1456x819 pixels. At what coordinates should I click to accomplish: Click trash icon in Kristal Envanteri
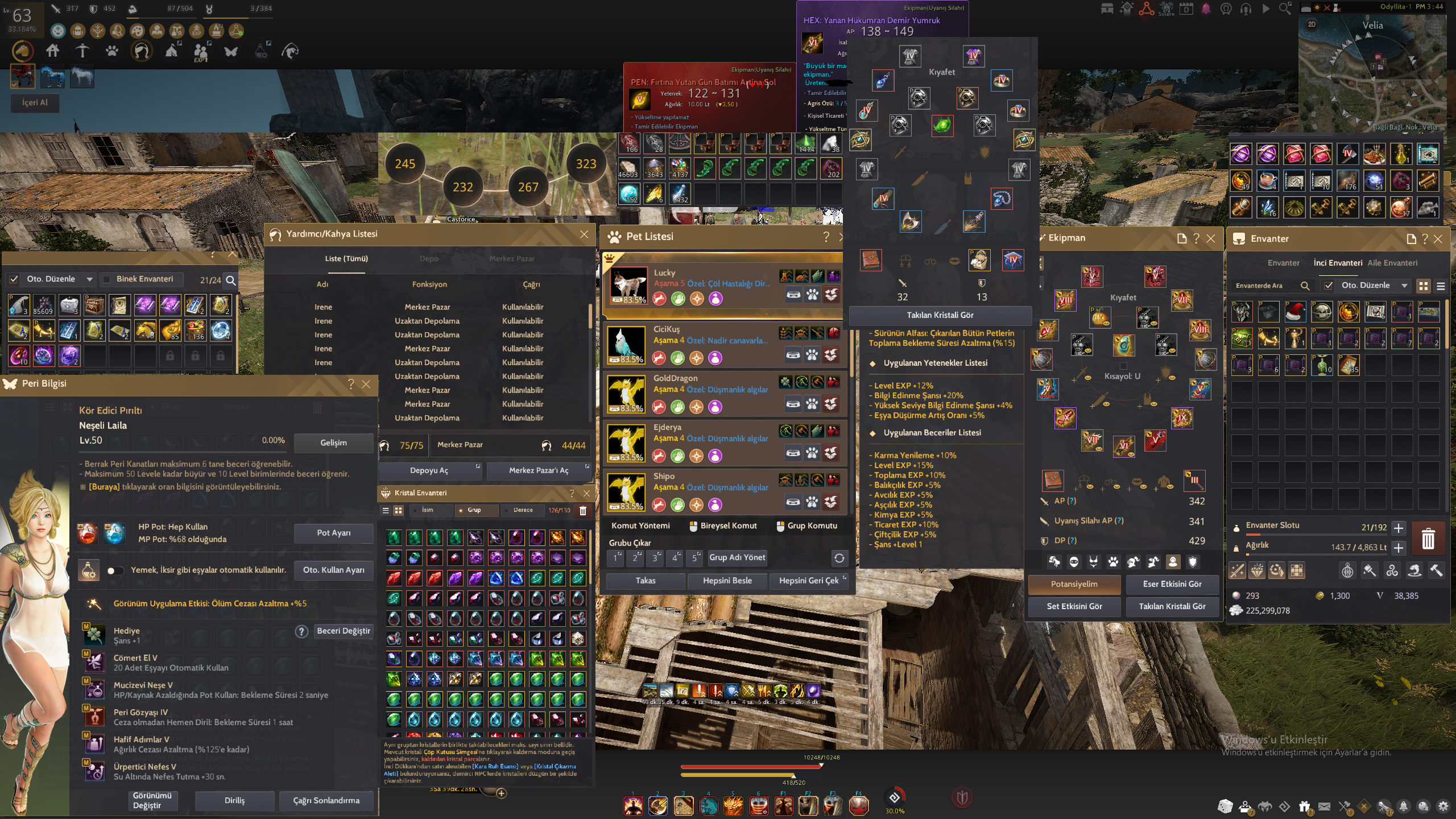[582, 510]
